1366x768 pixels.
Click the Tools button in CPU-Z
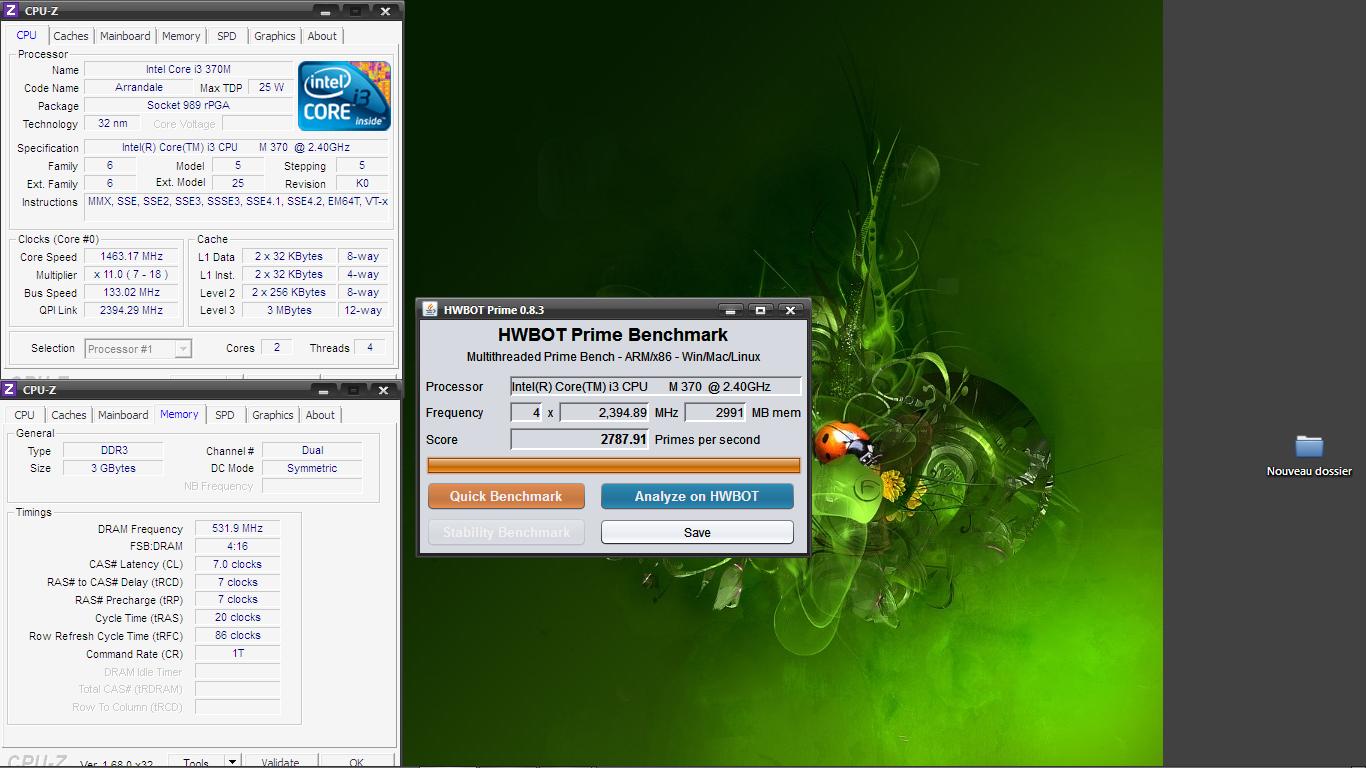click(x=196, y=762)
